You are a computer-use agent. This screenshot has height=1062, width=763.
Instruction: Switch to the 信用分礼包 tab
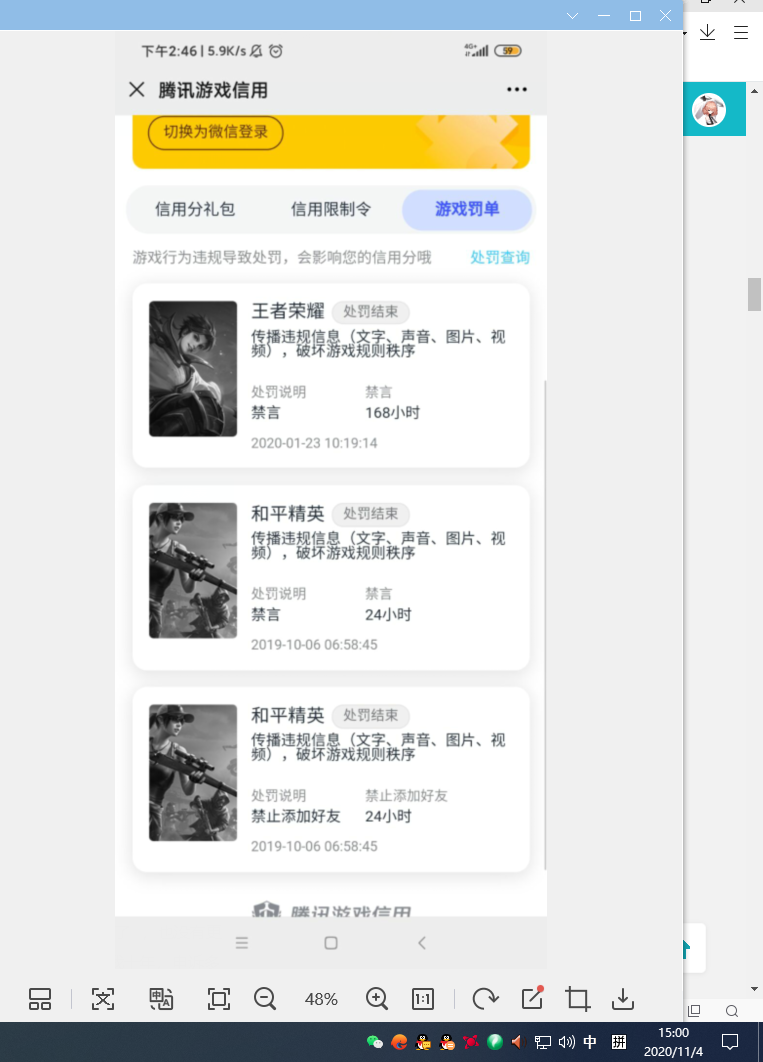(195, 209)
